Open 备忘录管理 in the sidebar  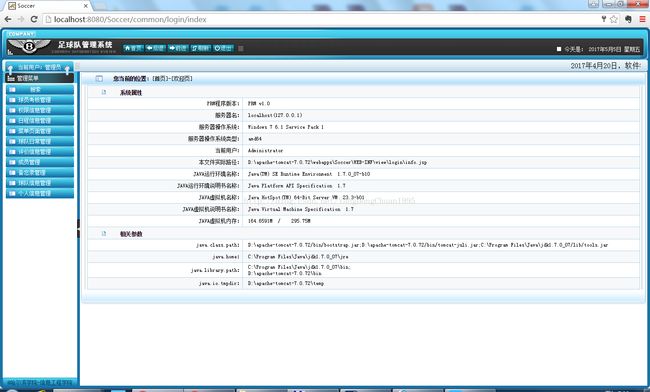coord(40,172)
